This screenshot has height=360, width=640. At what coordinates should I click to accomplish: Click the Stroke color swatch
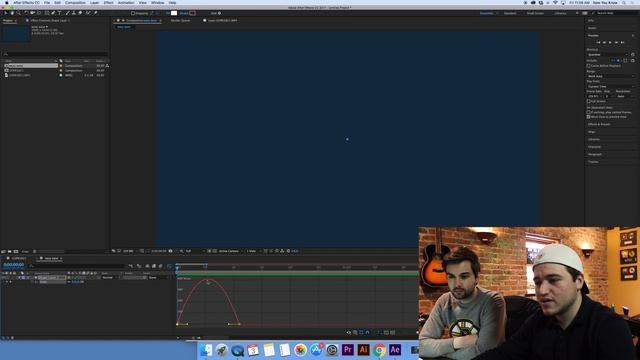(x=193, y=13)
